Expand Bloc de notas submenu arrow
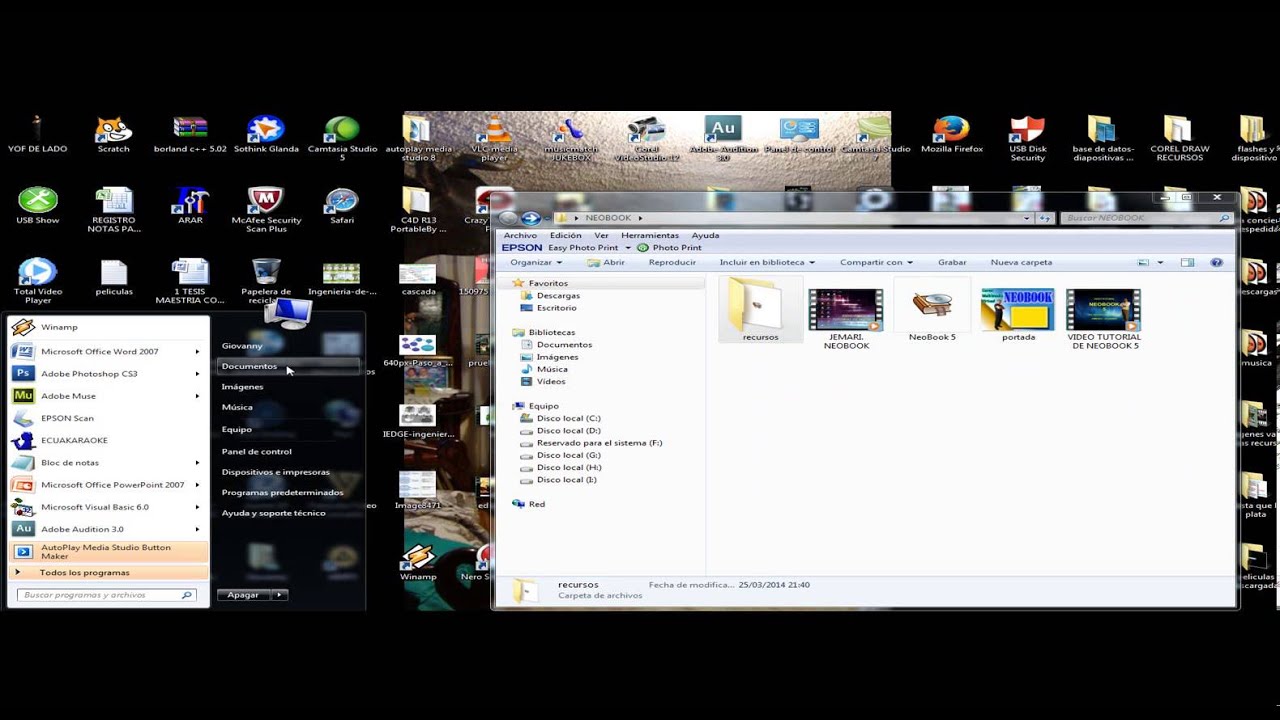The width and height of the screenshot is (1280, 720). pos(198,463)
